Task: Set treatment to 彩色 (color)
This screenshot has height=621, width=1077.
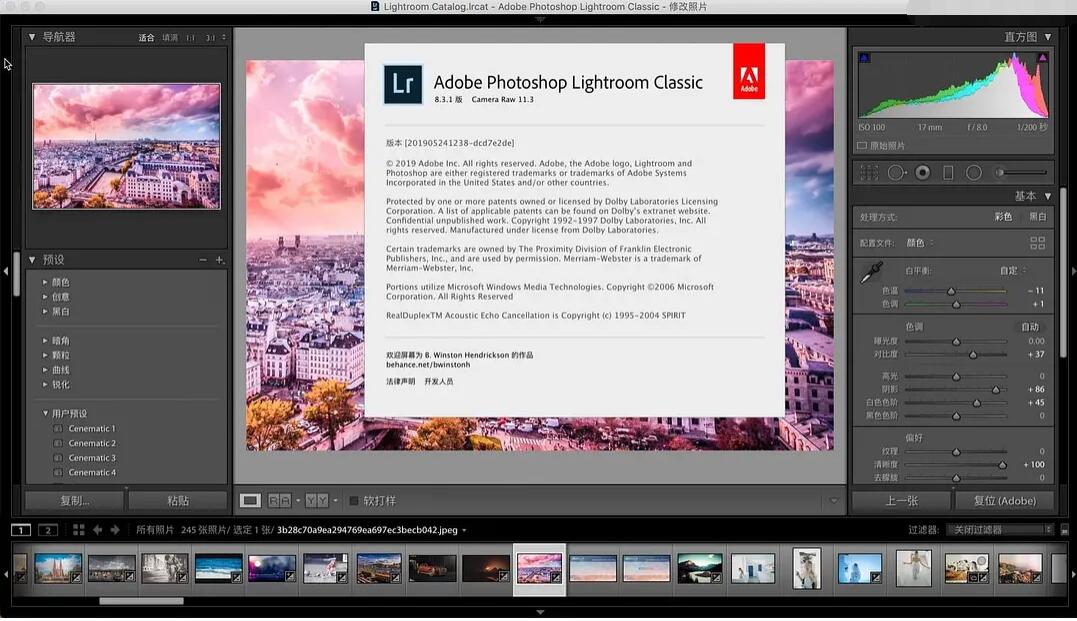Action: click(x=1004, y=217)
